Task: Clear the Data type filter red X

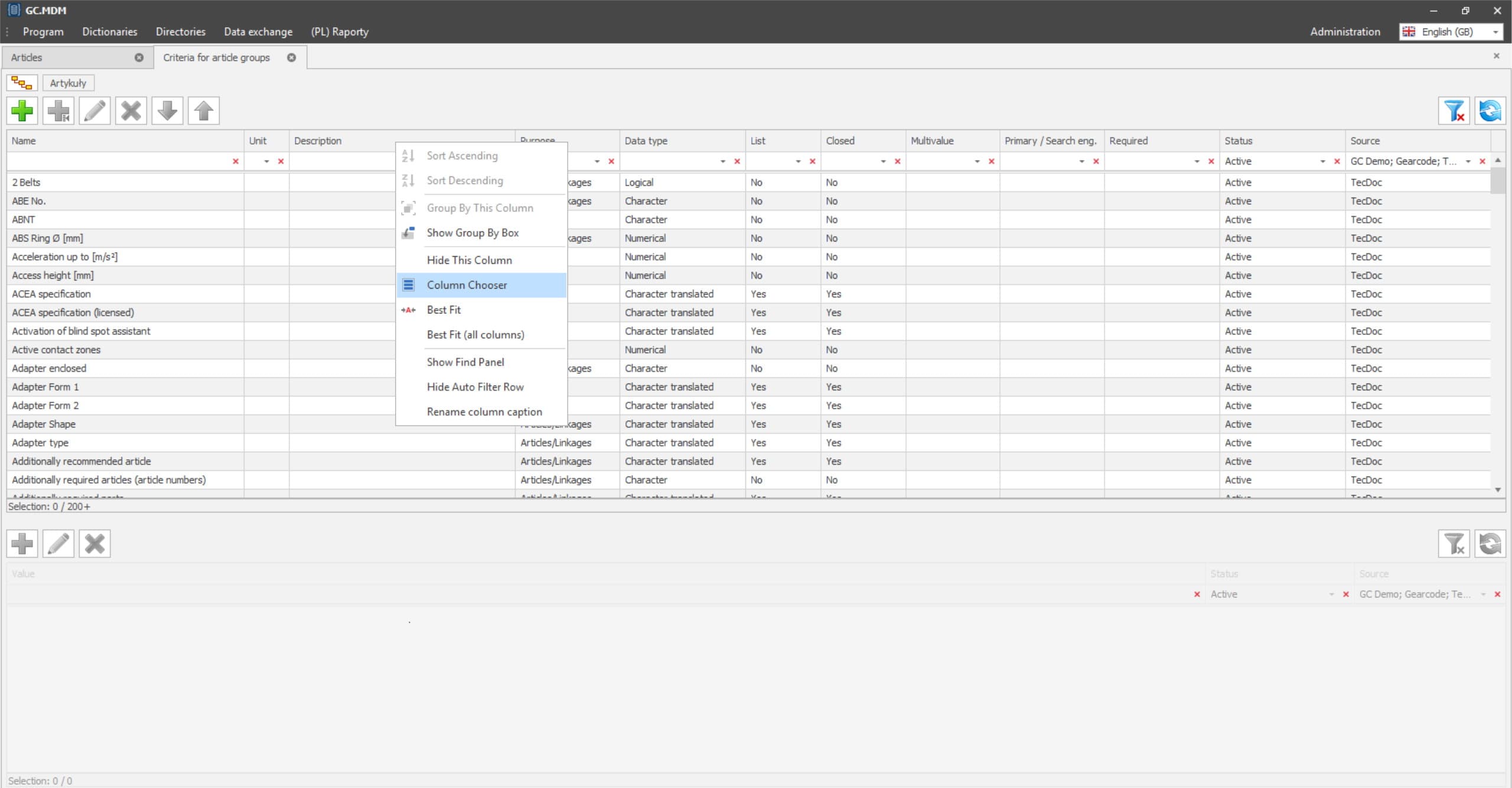Action: coord(737,161)
